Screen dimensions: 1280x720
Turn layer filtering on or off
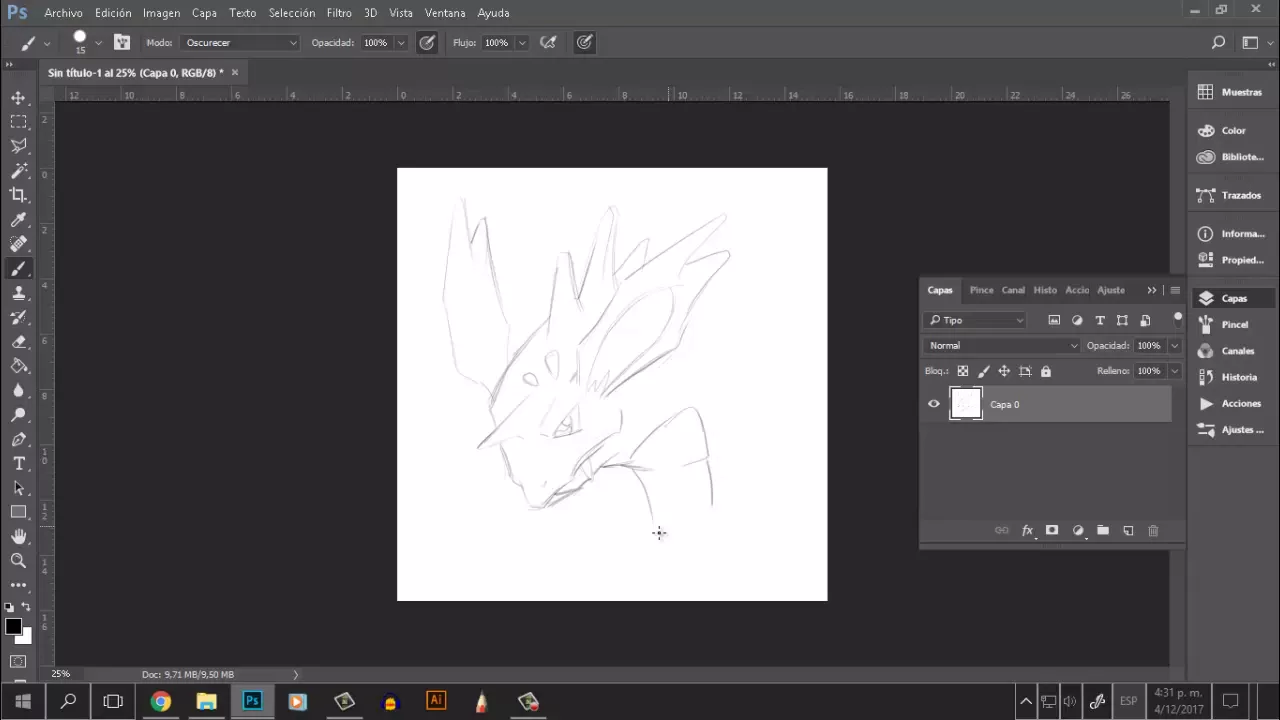[1177, 319]
